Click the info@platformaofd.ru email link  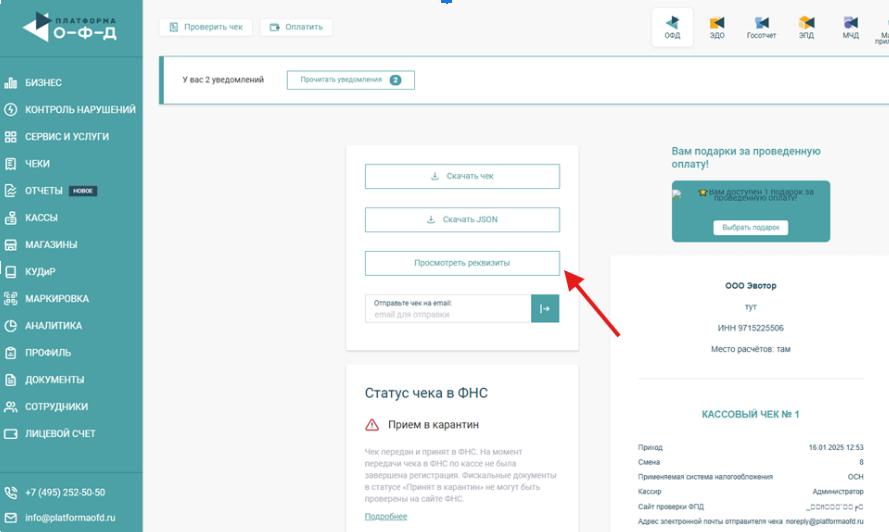pyautogui.click(x=70, y=518)
